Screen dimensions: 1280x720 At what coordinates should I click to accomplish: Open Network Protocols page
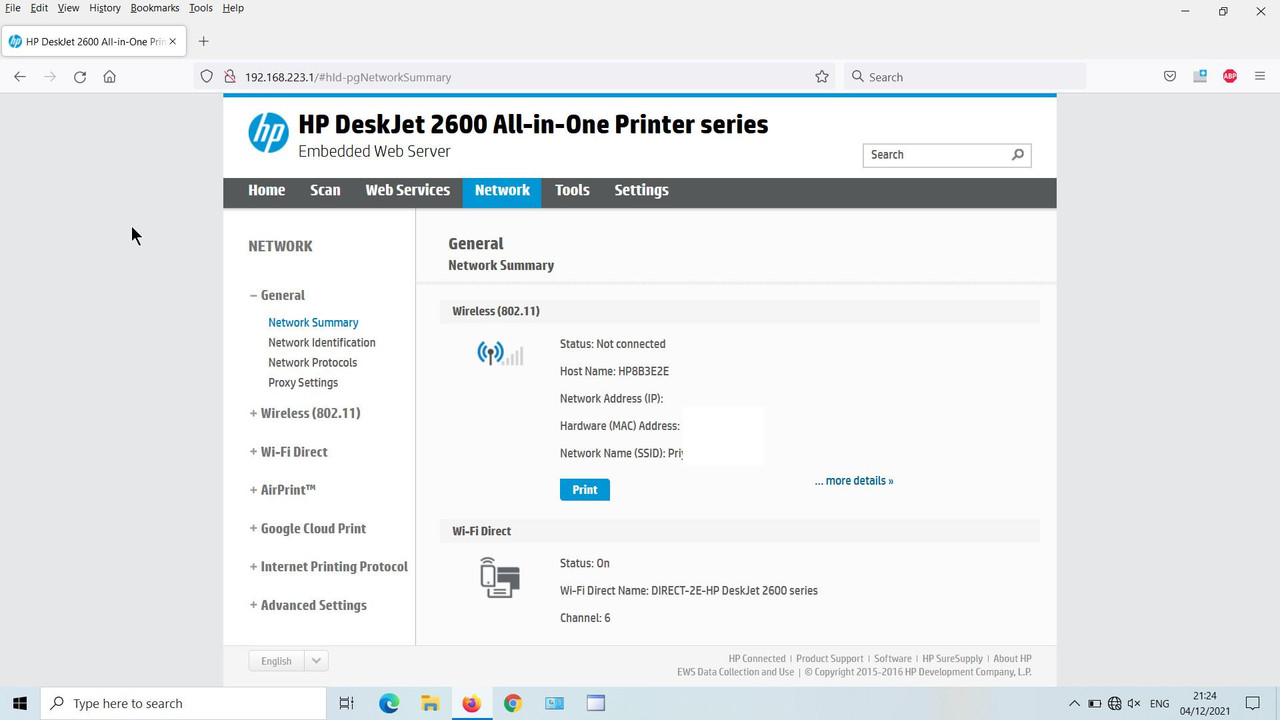click(312, 363)
